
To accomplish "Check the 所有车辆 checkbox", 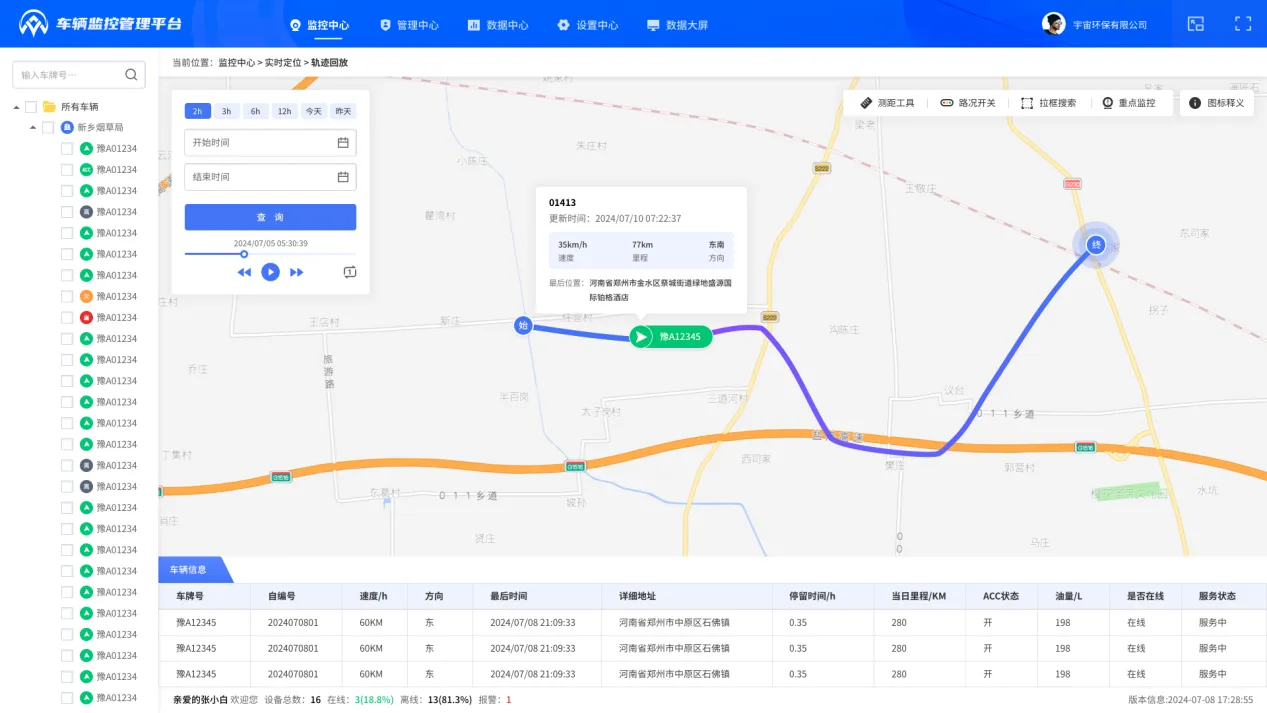I will [x=31, y=107].
